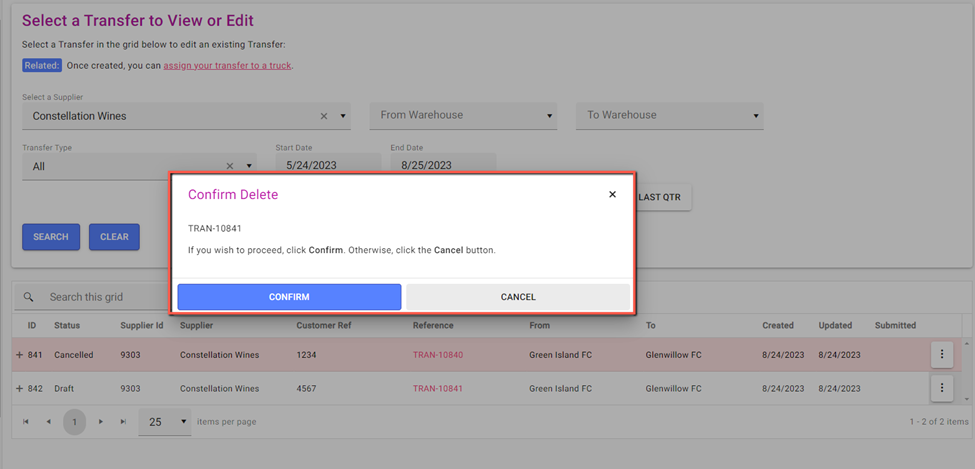Screen dimensions: 975x469
Task: Click the Start Date field
Action: click(x=328, y=165)
